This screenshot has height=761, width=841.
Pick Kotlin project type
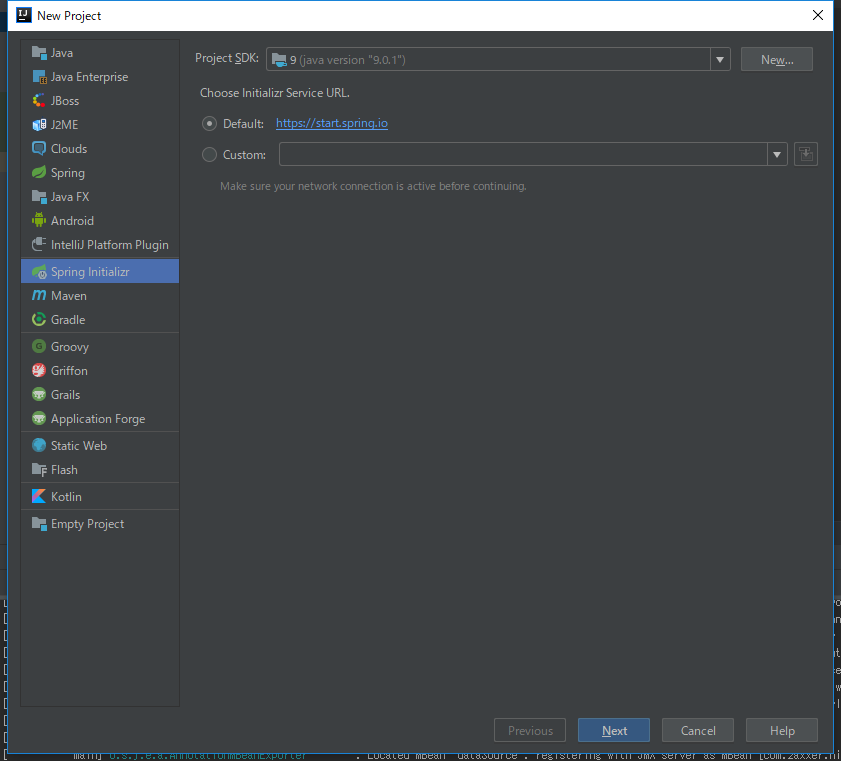tap(100, 497)
